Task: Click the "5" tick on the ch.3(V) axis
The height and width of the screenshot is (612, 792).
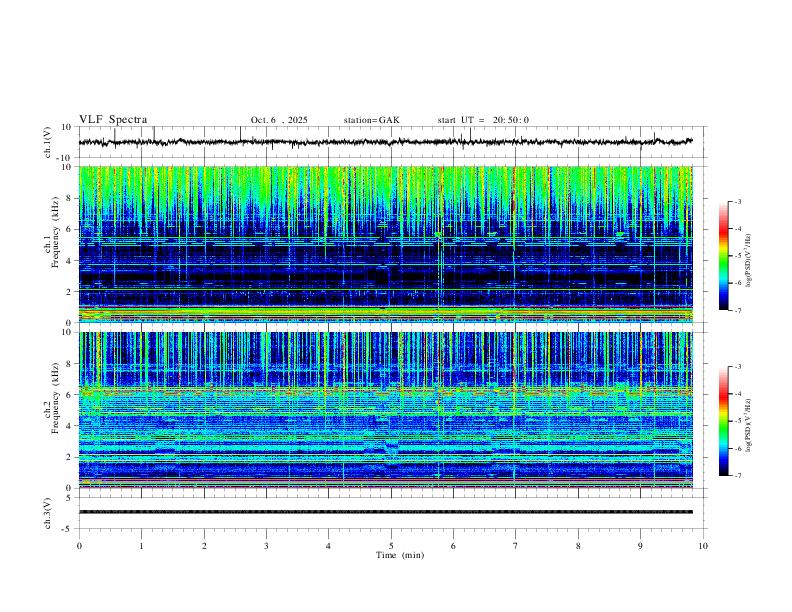Action: point(69,497)
